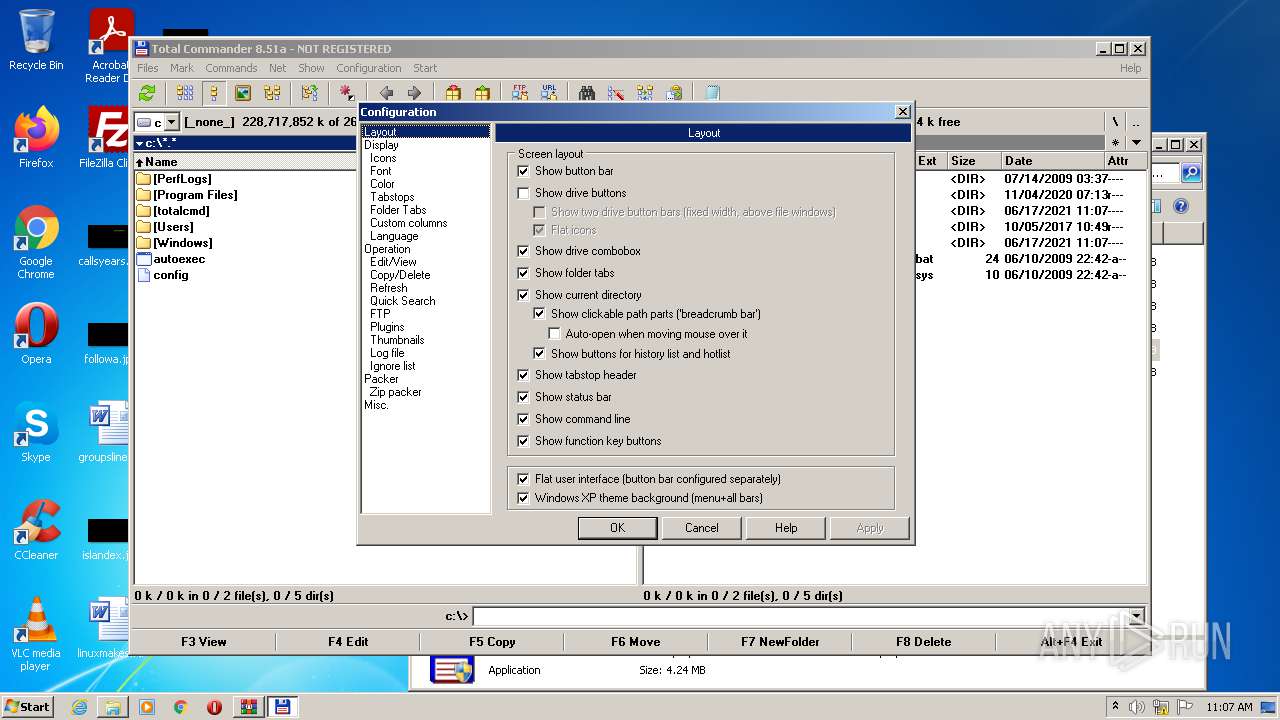Open directory Tree view toolbar icon
Screen dimensions: 1280x720
tap(272, 93)
